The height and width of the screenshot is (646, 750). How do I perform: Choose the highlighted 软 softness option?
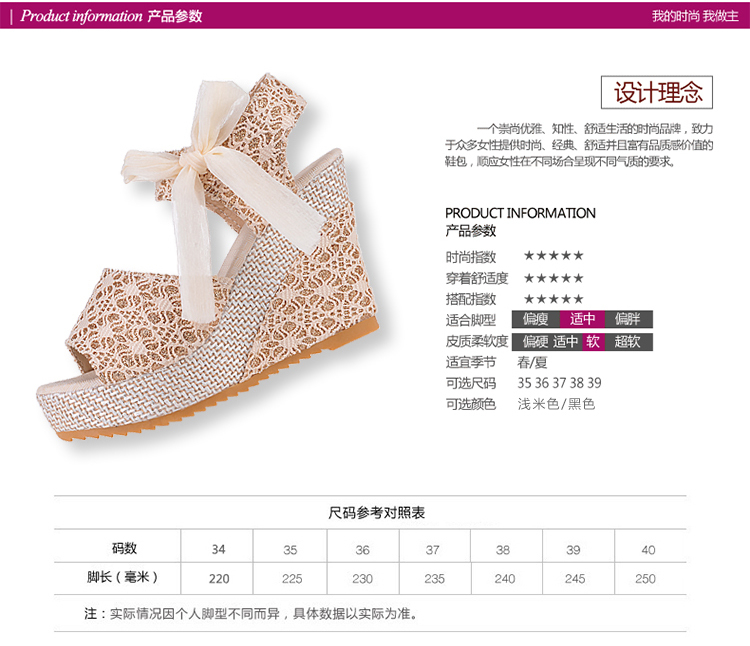593,342
